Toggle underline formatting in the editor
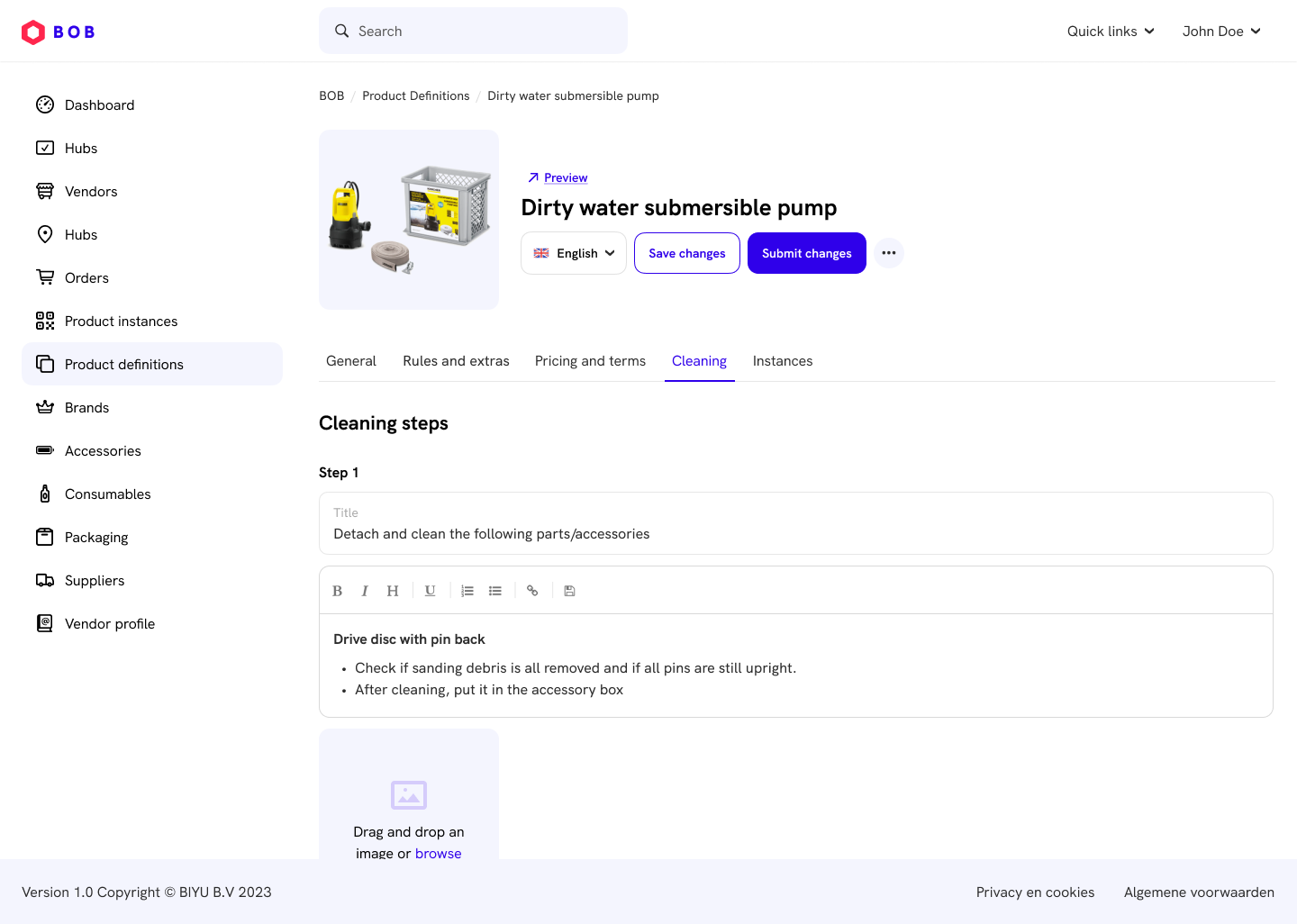The height and width of the screenshot is (924, 1297). [x=431, y=591]
